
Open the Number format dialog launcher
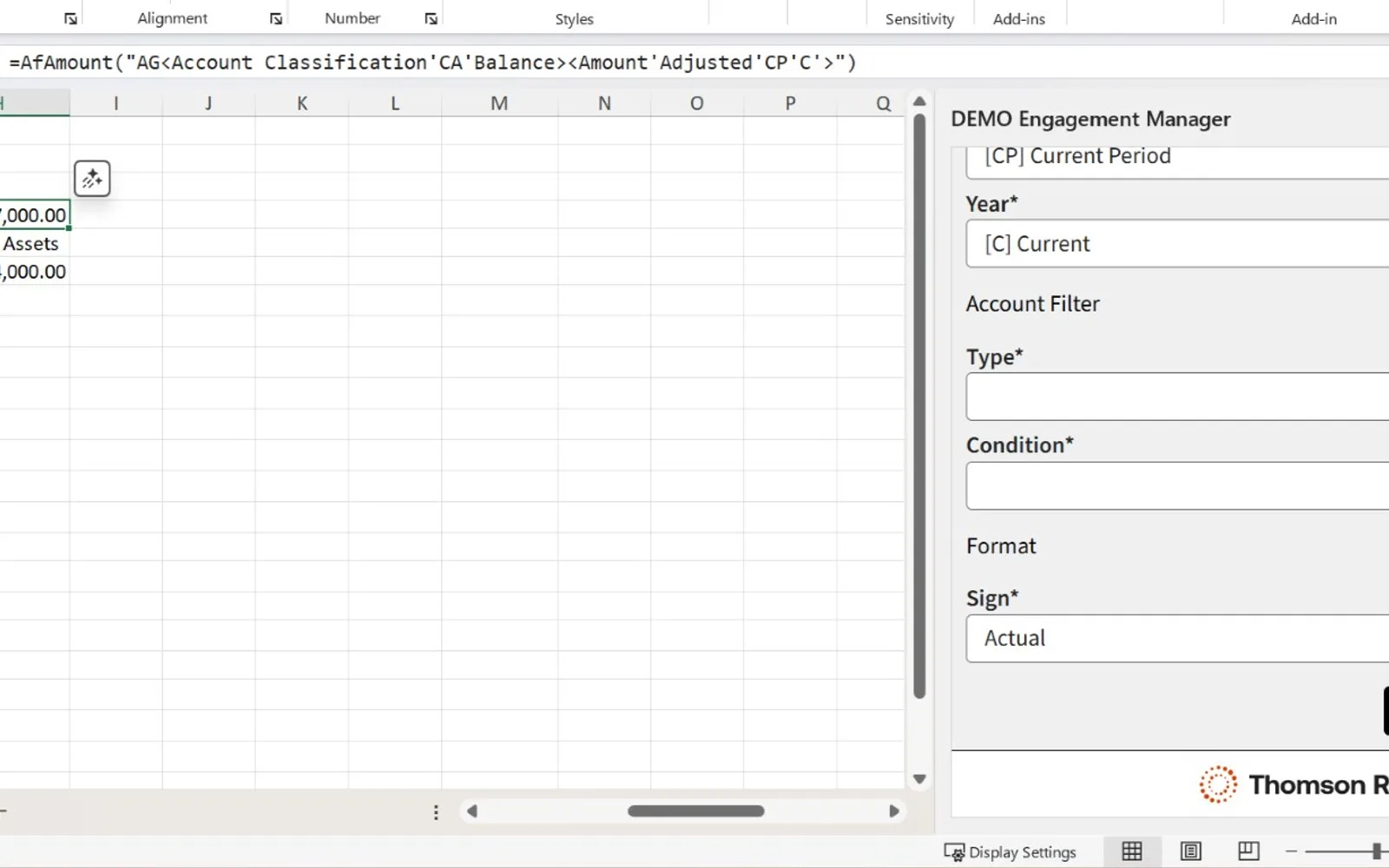point(431,19)
